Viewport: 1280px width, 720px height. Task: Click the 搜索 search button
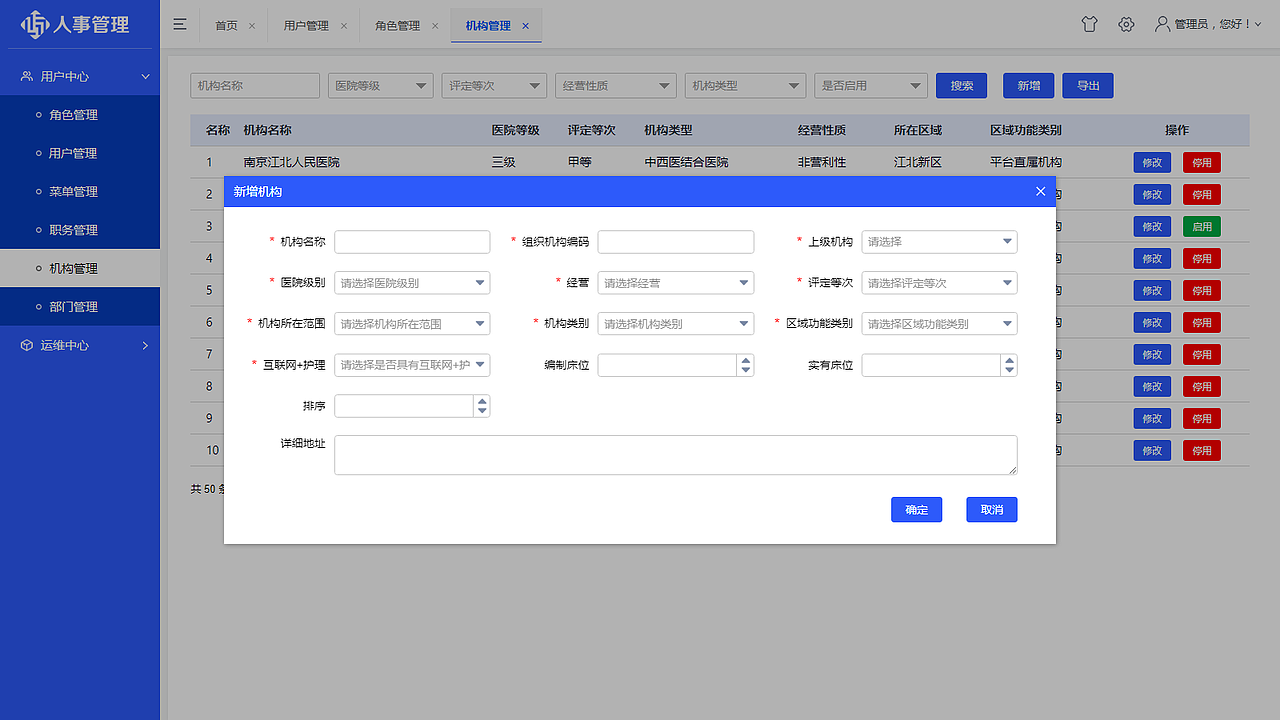[961, 85]
